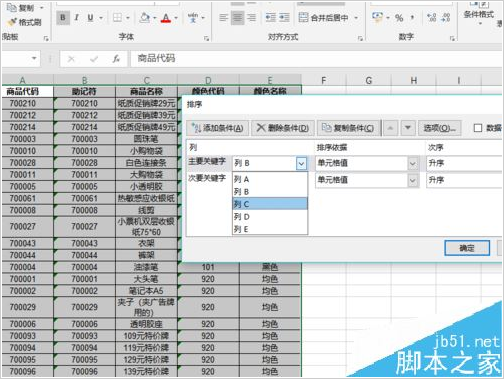
Task: Increase decimal places
Action: (x=432, y=17)
